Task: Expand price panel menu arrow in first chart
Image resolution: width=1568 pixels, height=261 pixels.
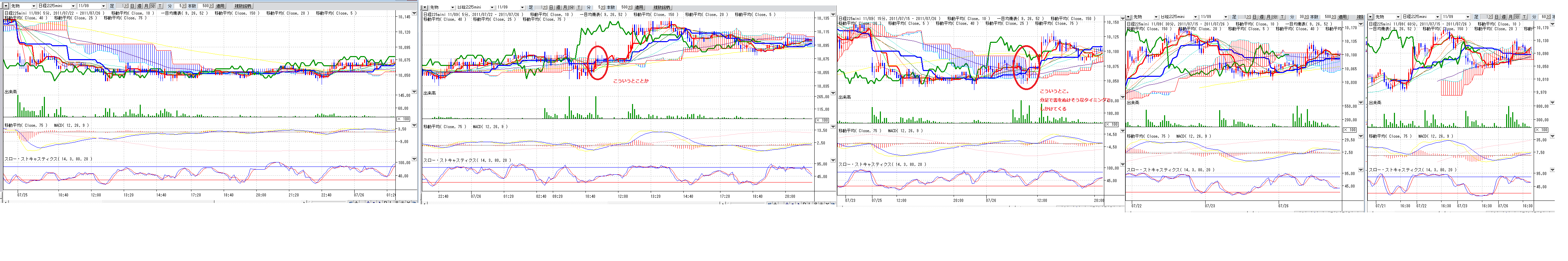Action: [414, 13]
